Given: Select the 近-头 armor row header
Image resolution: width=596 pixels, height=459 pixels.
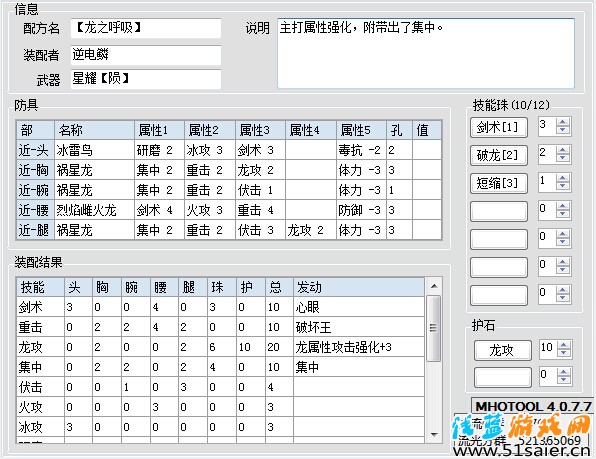Looking at the screenshot, I should click(x=35, y=150).
